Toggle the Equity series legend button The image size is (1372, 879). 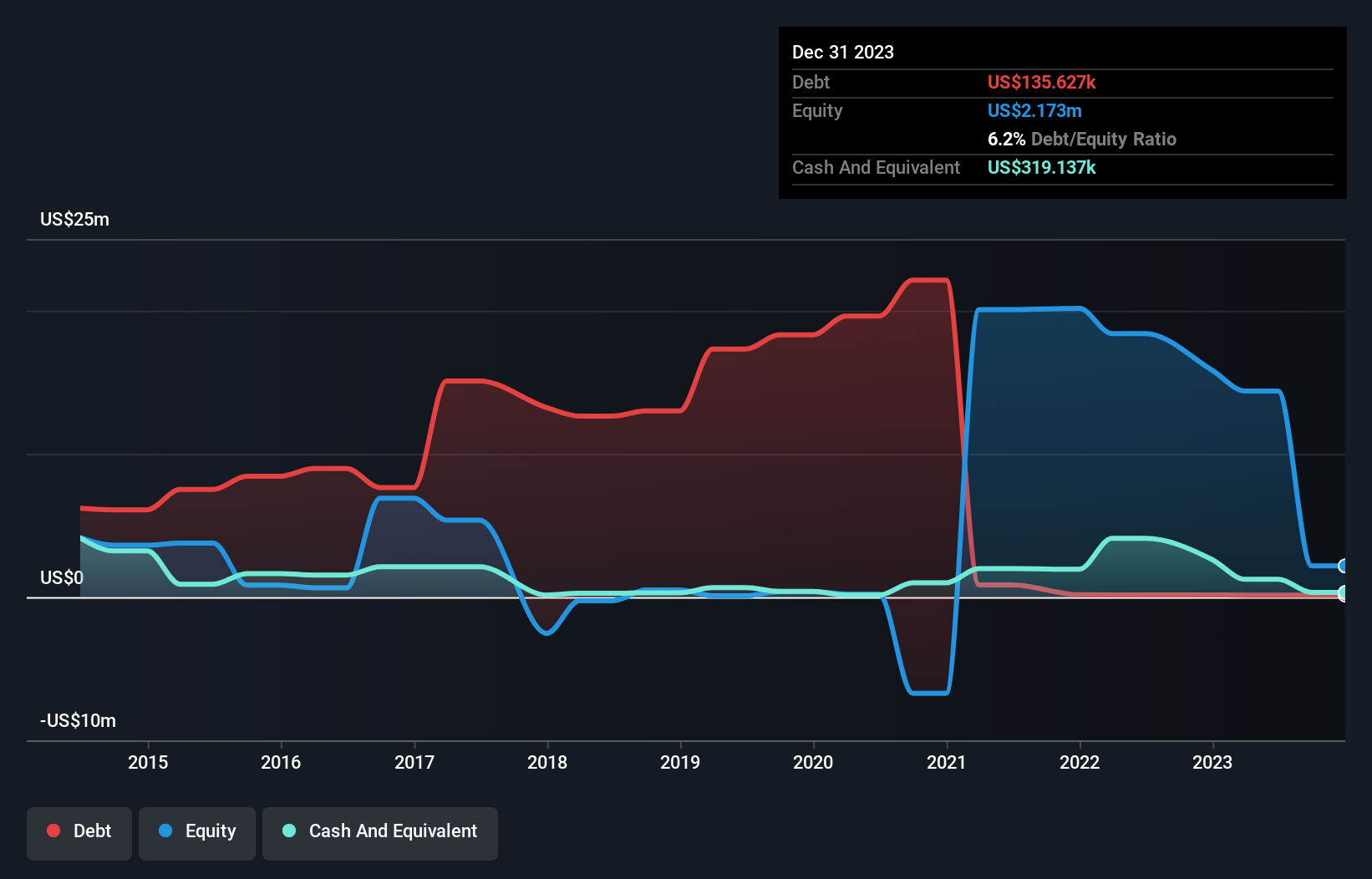pos(197,833)
